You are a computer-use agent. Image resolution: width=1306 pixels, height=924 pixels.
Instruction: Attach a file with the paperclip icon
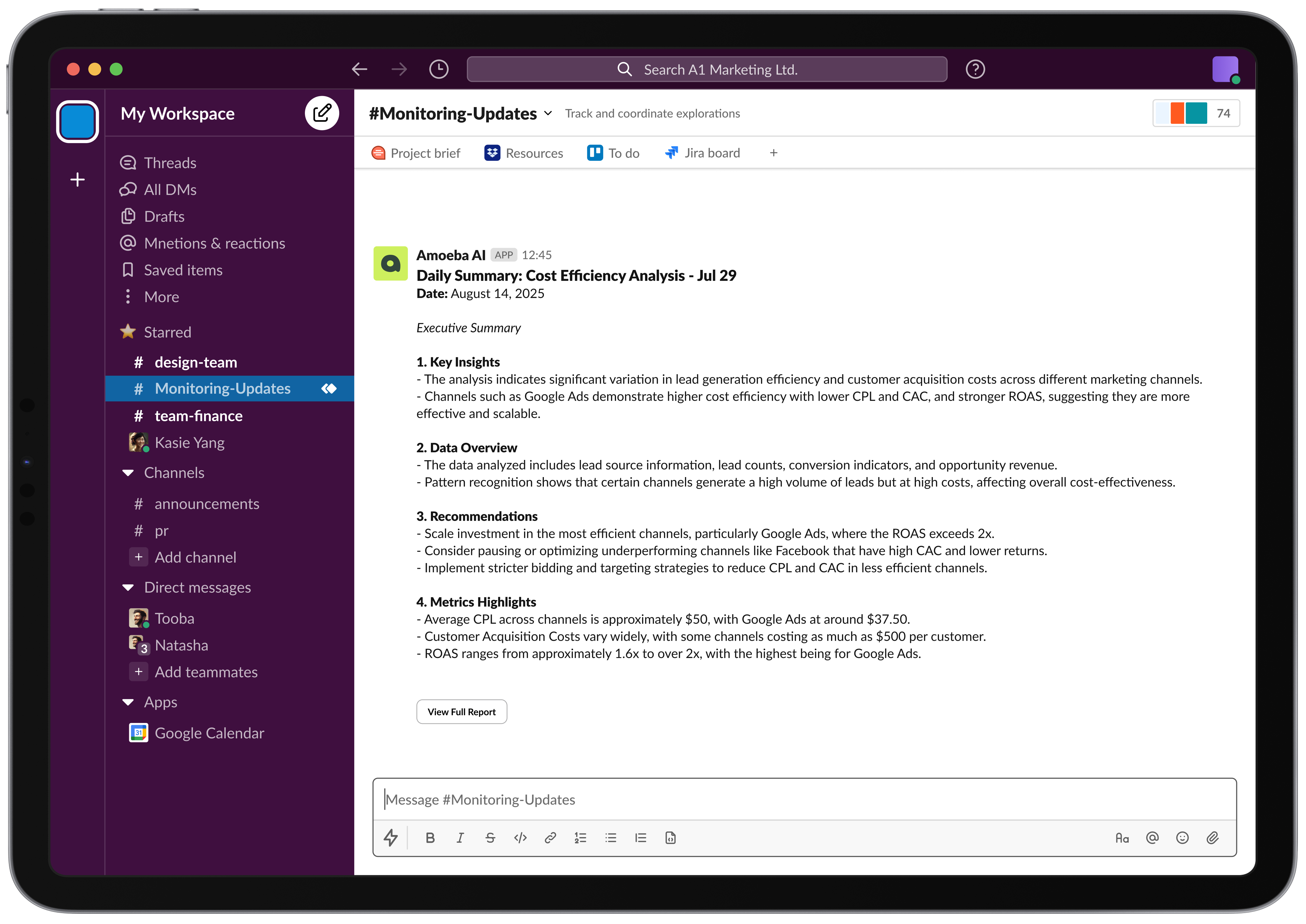1212,837
